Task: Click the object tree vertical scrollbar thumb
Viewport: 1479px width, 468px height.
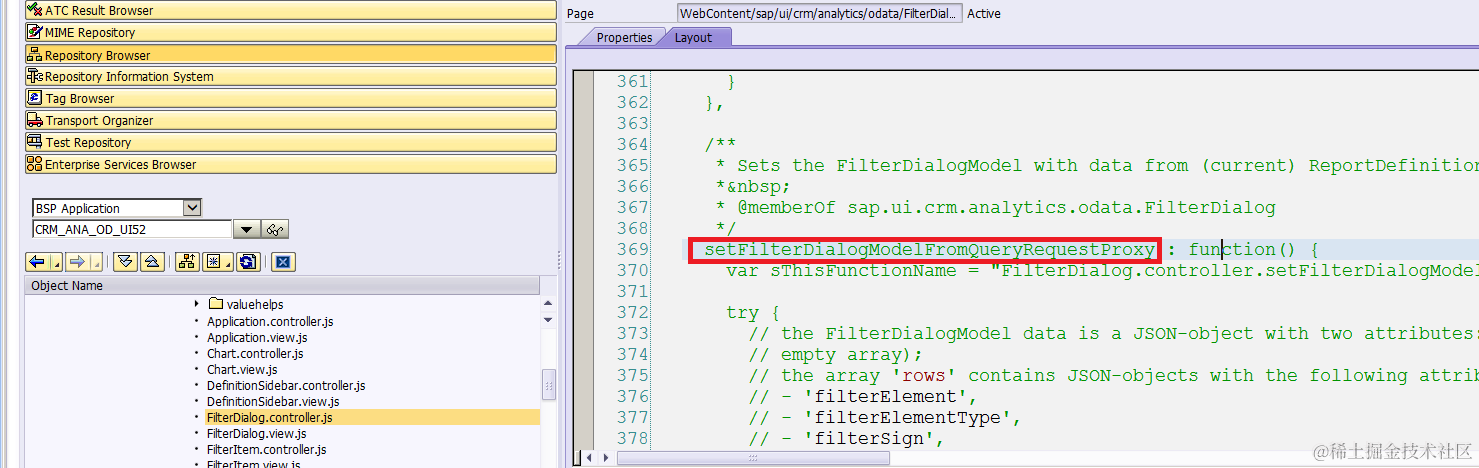Action: (x=548, y=384)
